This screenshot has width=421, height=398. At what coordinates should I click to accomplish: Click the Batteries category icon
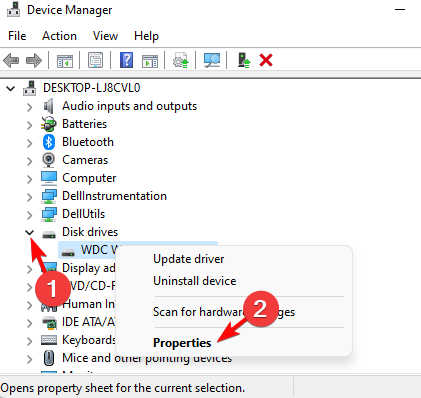click(49, 124)
